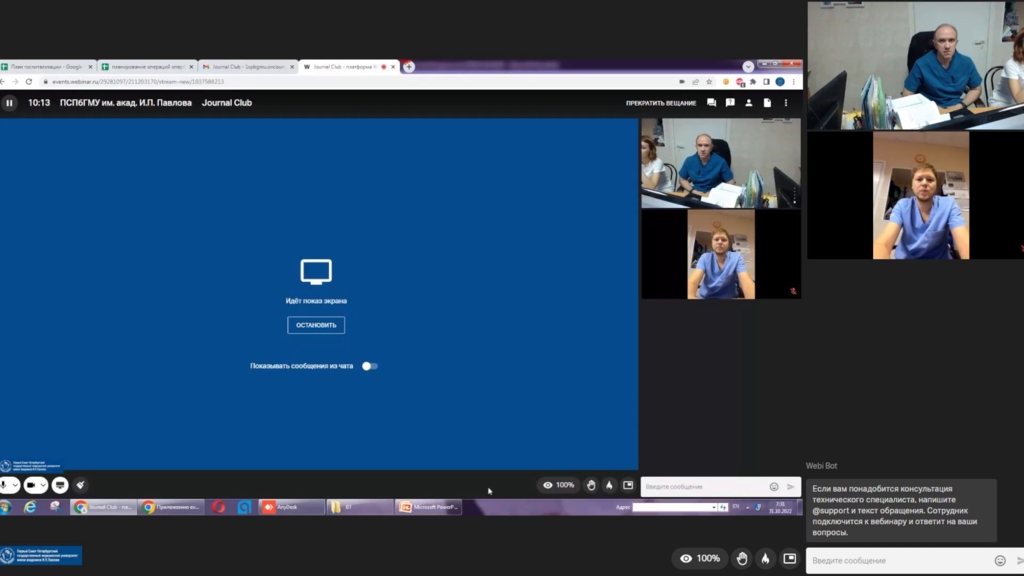
Task: Open picture-in-picture layout icon in bottom bar
Action: click(789, 558)
